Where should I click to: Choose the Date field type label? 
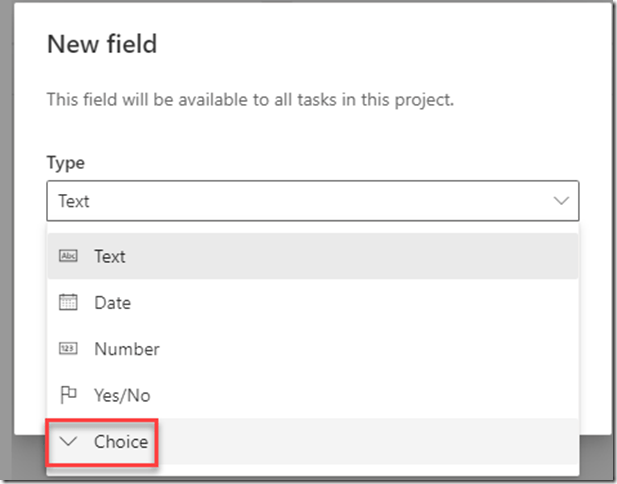coord(112,302)
